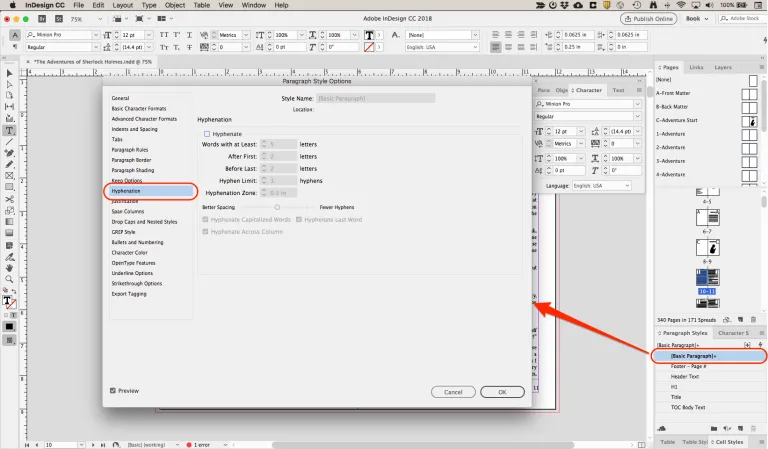Select the Pen tool
The image size is (768, 449).
click(x=9, y=153)
